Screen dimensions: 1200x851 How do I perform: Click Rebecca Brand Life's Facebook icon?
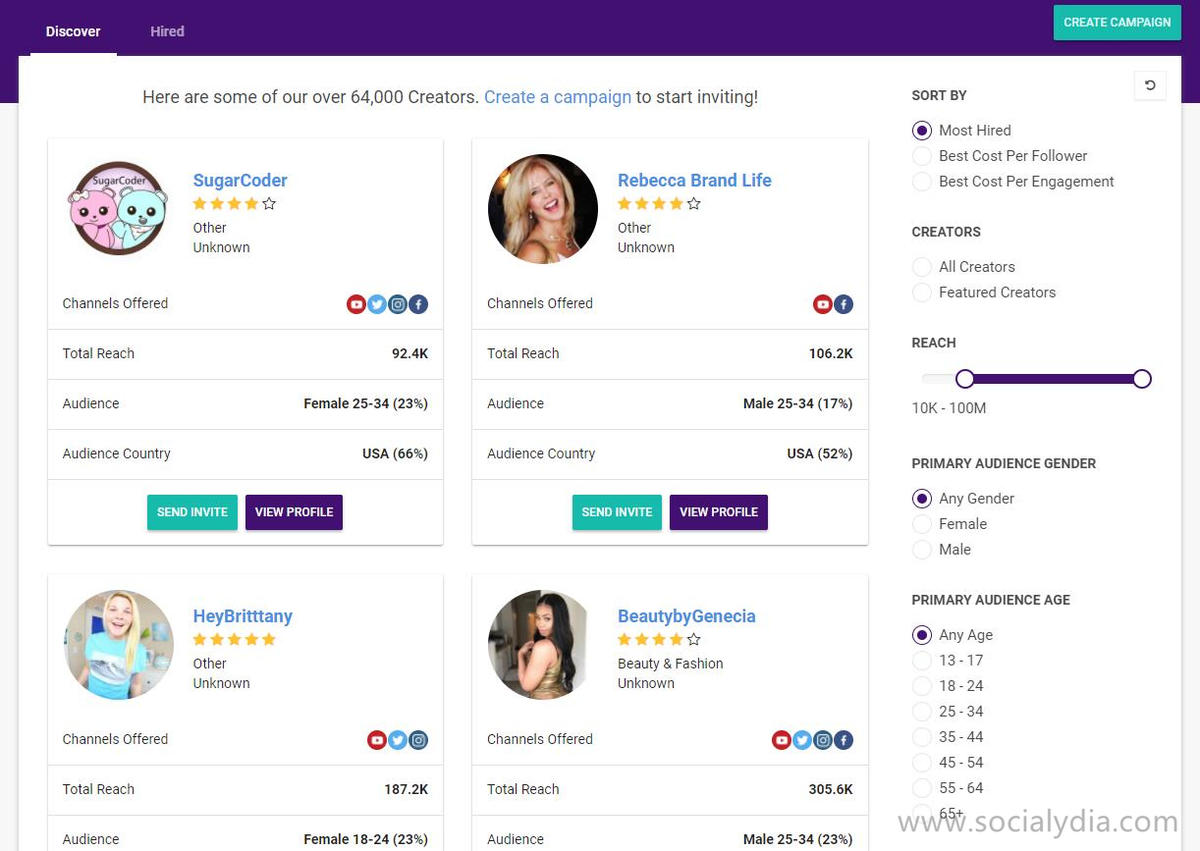(844, 304)
